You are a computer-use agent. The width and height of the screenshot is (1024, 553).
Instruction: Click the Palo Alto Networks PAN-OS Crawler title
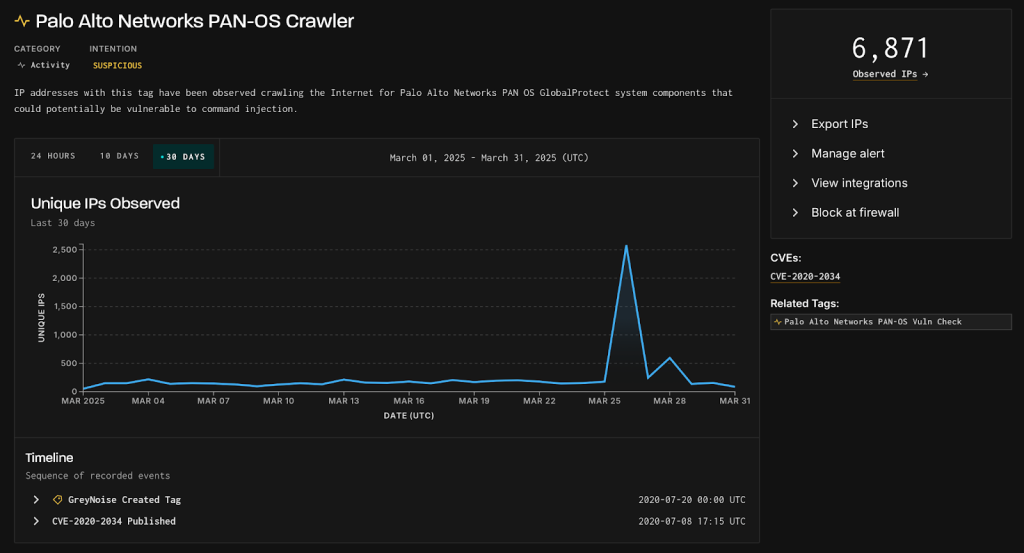(x=195, y=21)
